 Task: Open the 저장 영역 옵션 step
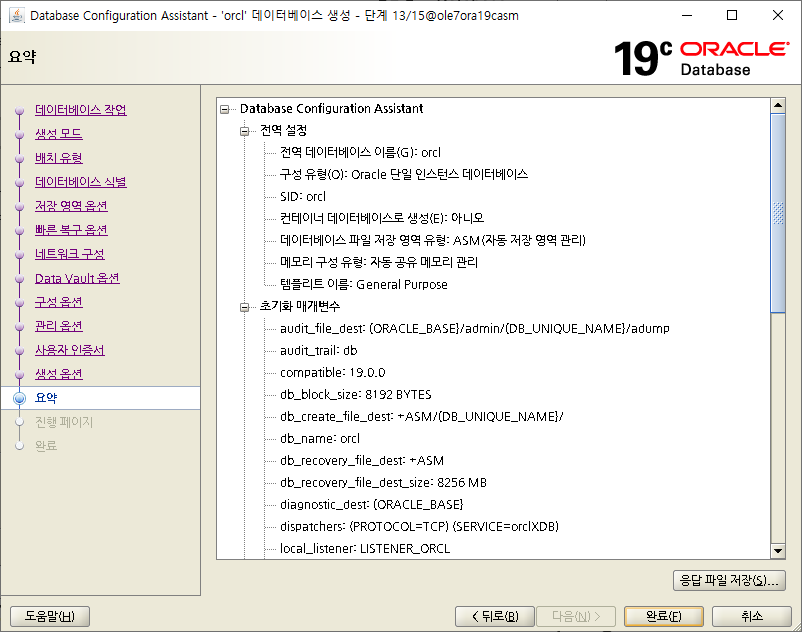(71, 206)
